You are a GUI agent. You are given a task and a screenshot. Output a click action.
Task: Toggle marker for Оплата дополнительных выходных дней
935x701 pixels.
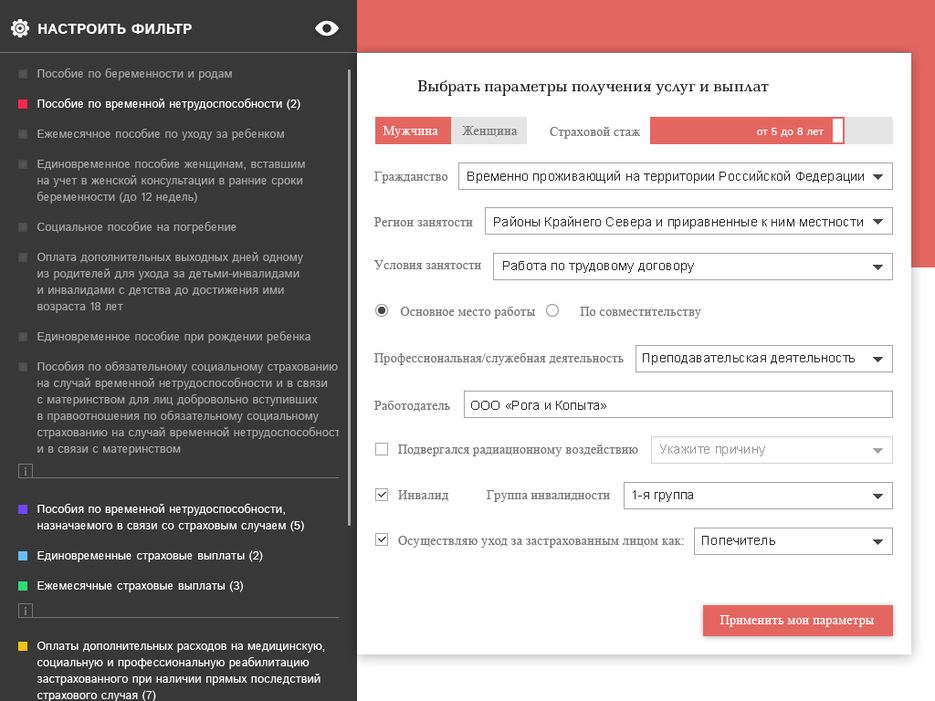tap(23, 258)
